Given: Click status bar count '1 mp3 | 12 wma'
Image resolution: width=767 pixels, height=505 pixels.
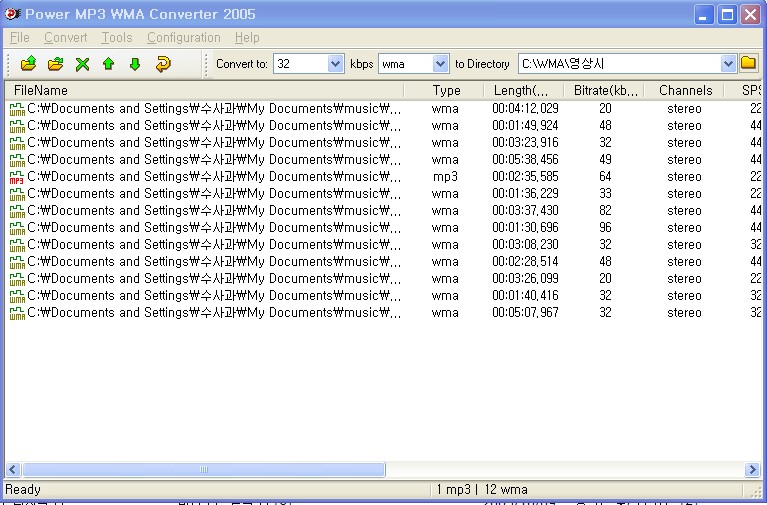Looking at the screenshot, I should [482, 490].
